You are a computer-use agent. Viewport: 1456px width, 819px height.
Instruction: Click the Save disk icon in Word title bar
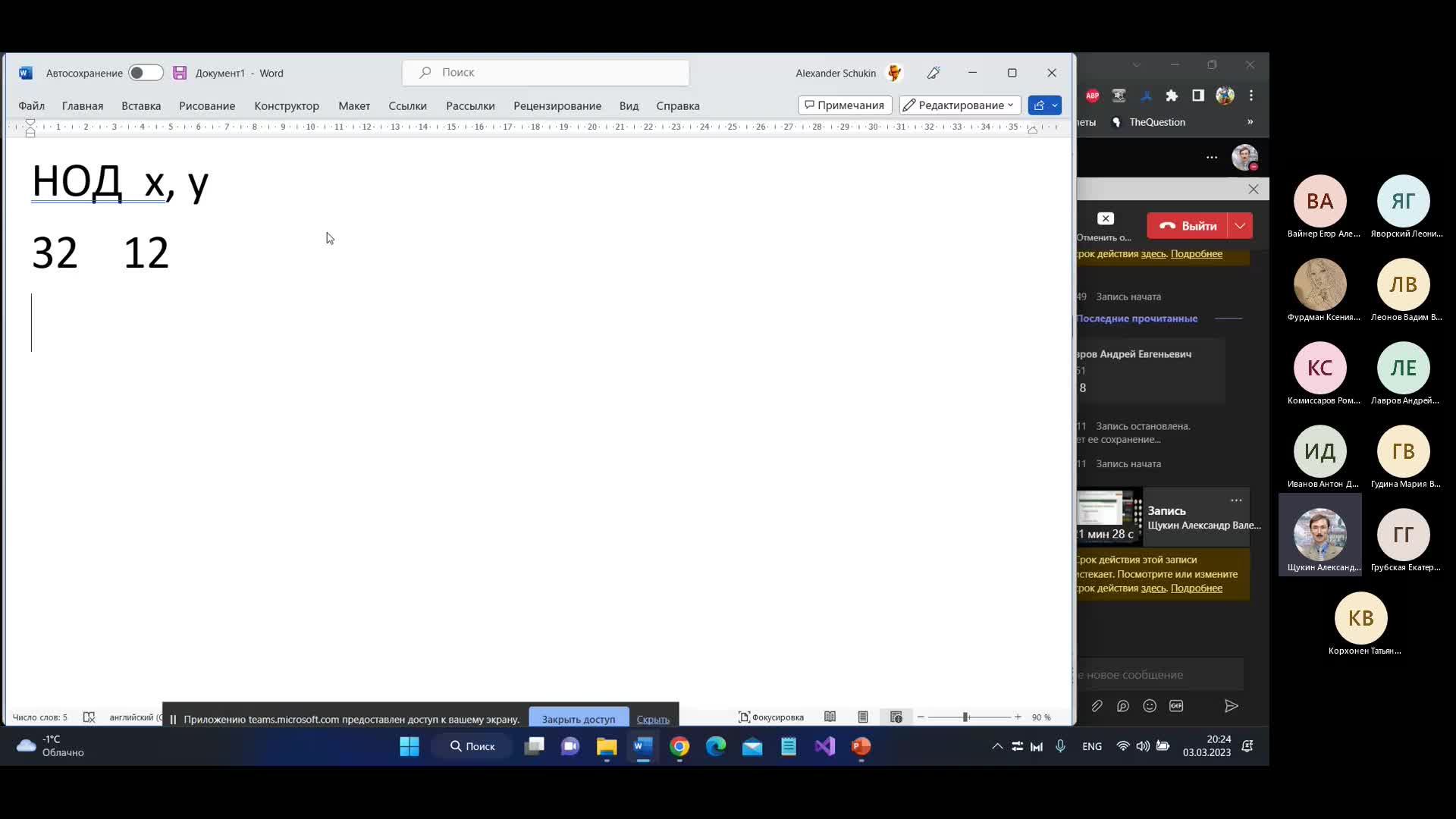click(x=180, y=73)
